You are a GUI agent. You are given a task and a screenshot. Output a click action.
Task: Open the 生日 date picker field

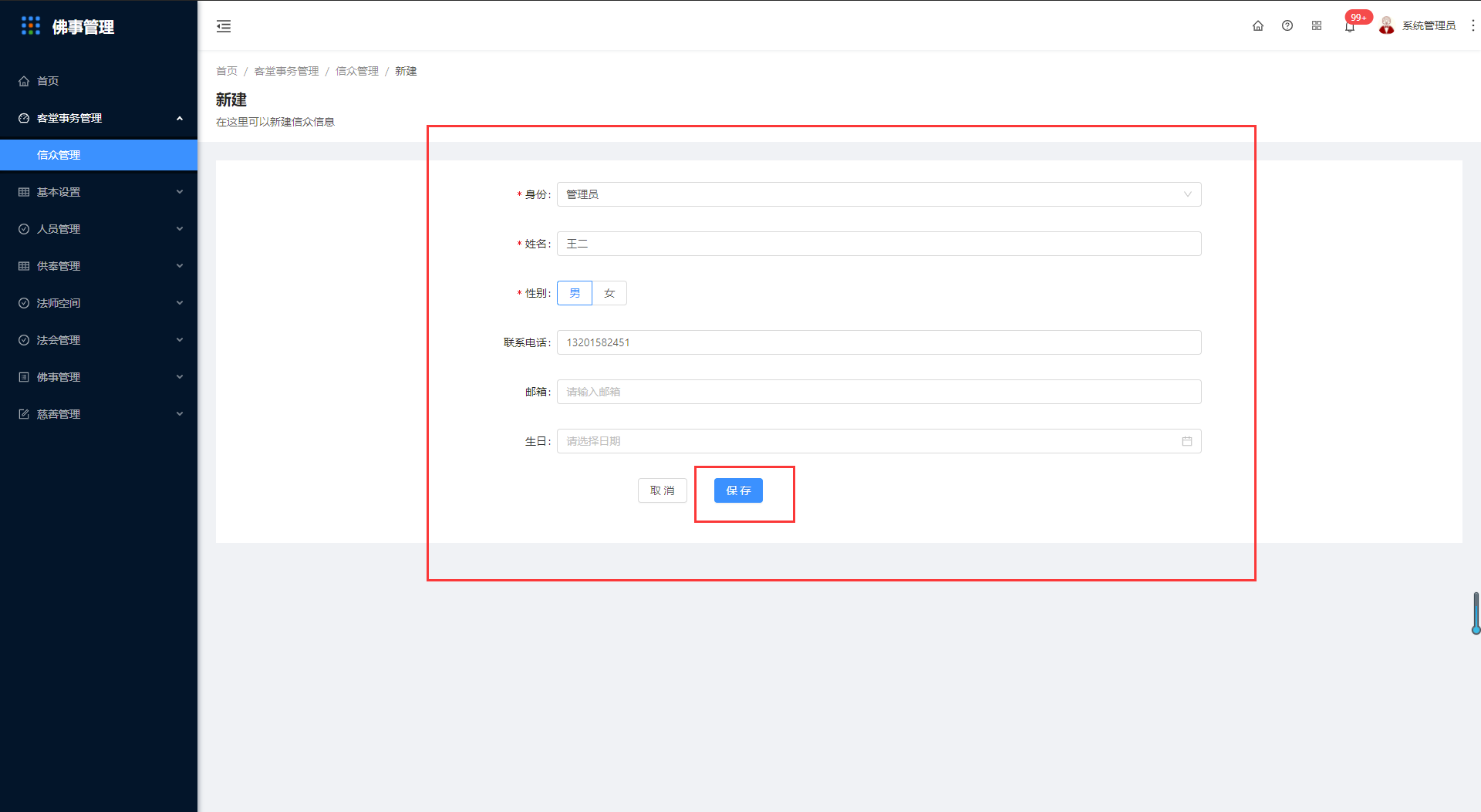(x=879, y=441)
